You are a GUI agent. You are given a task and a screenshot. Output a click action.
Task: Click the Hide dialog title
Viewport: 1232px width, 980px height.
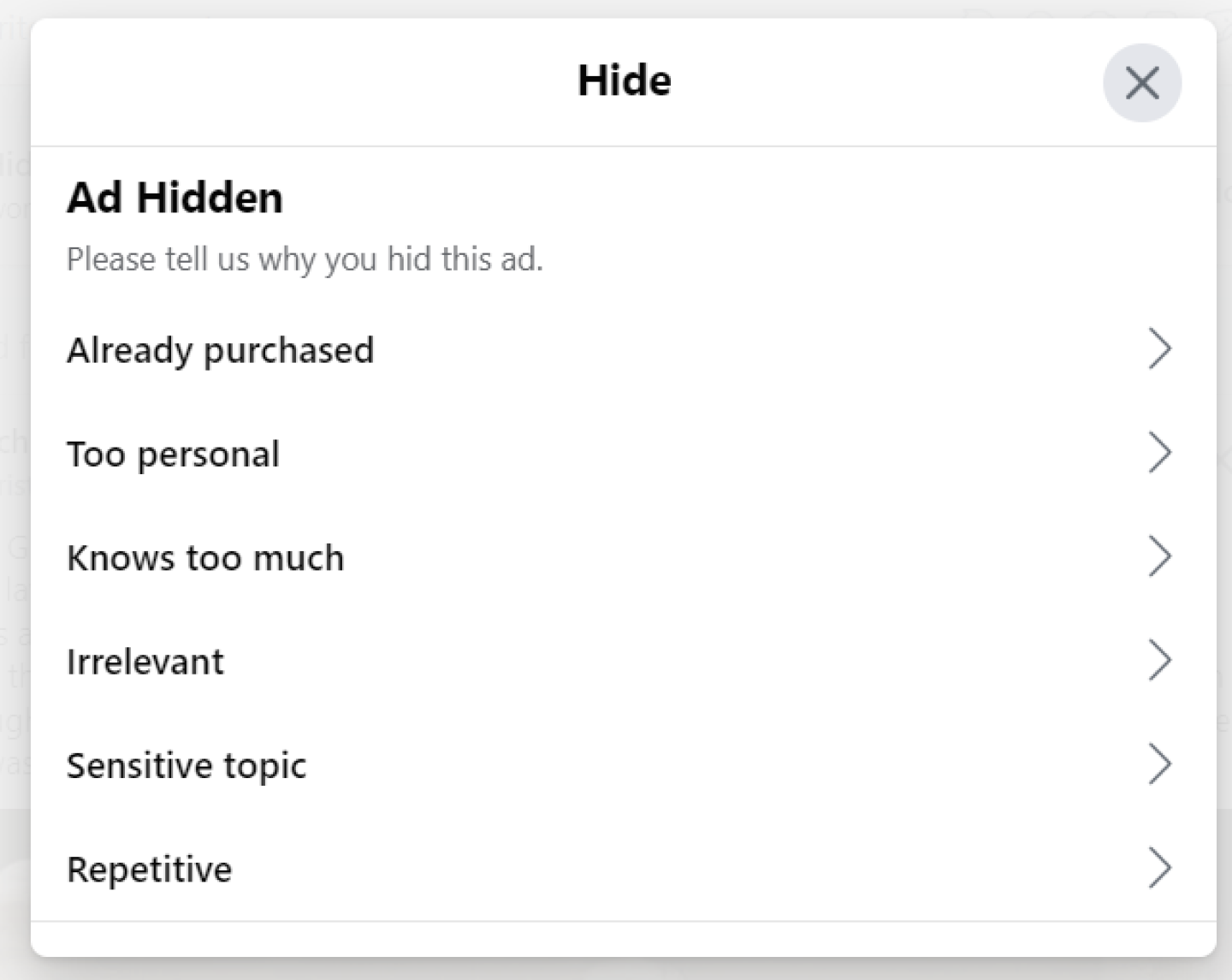624,80
